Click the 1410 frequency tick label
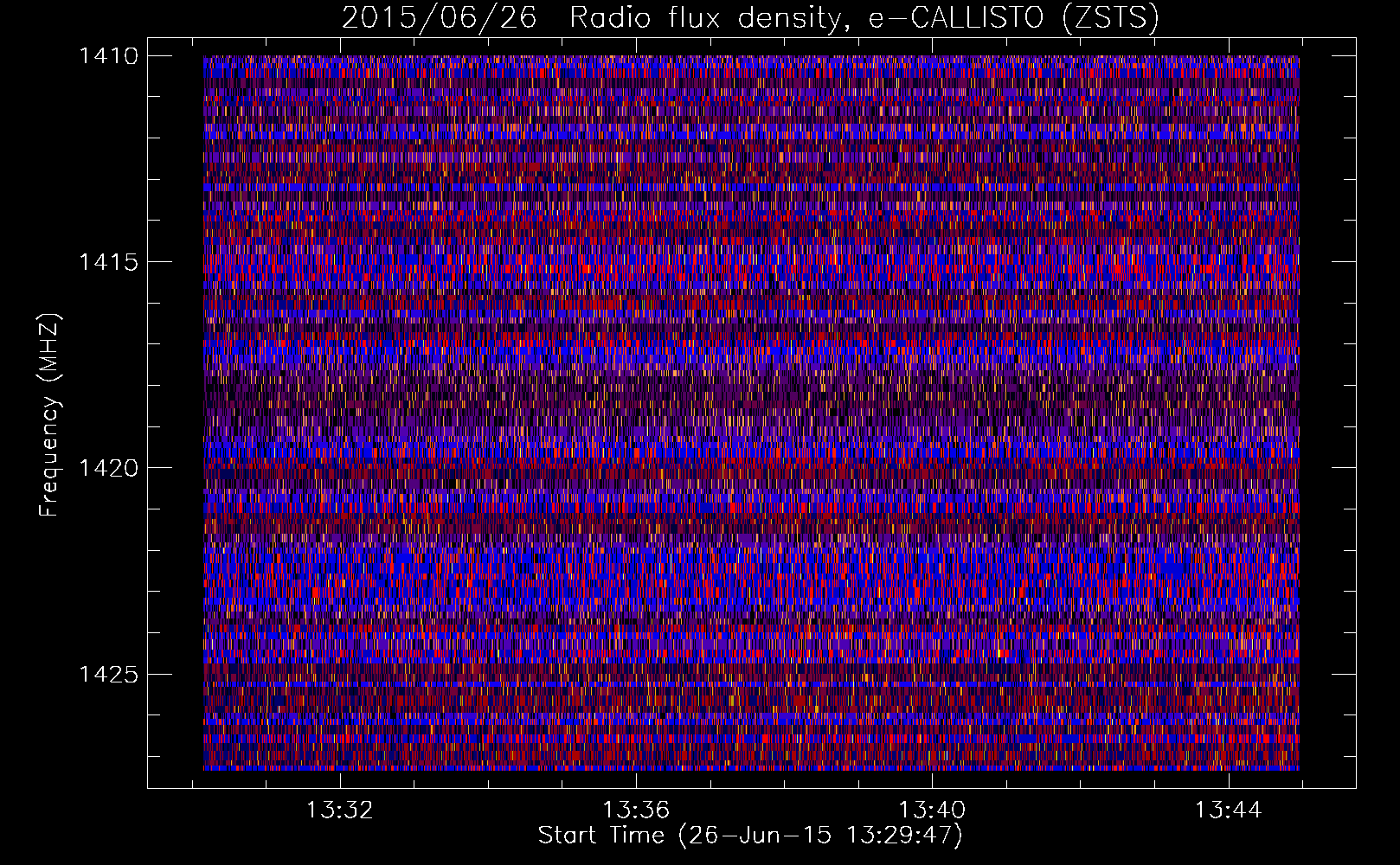 pyautogui.click(x=108, y=56)
